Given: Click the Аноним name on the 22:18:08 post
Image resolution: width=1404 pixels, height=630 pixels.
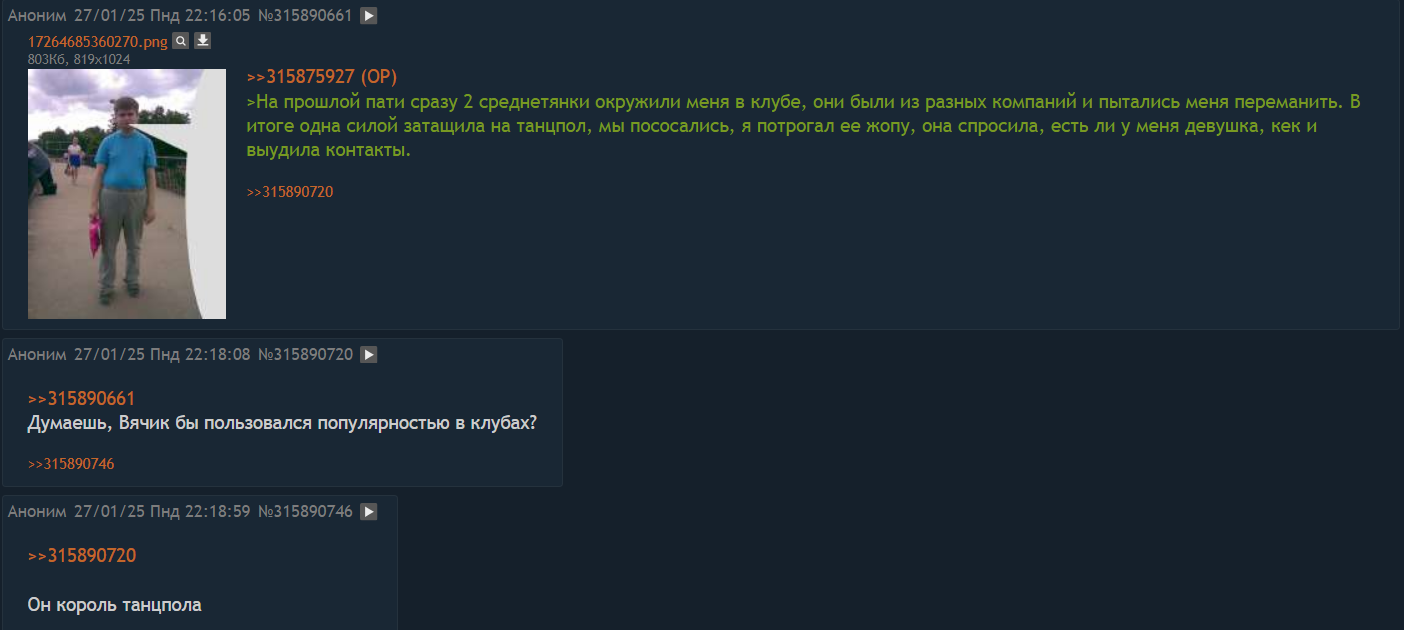Looking at the screenshot, I should [37, 354].
